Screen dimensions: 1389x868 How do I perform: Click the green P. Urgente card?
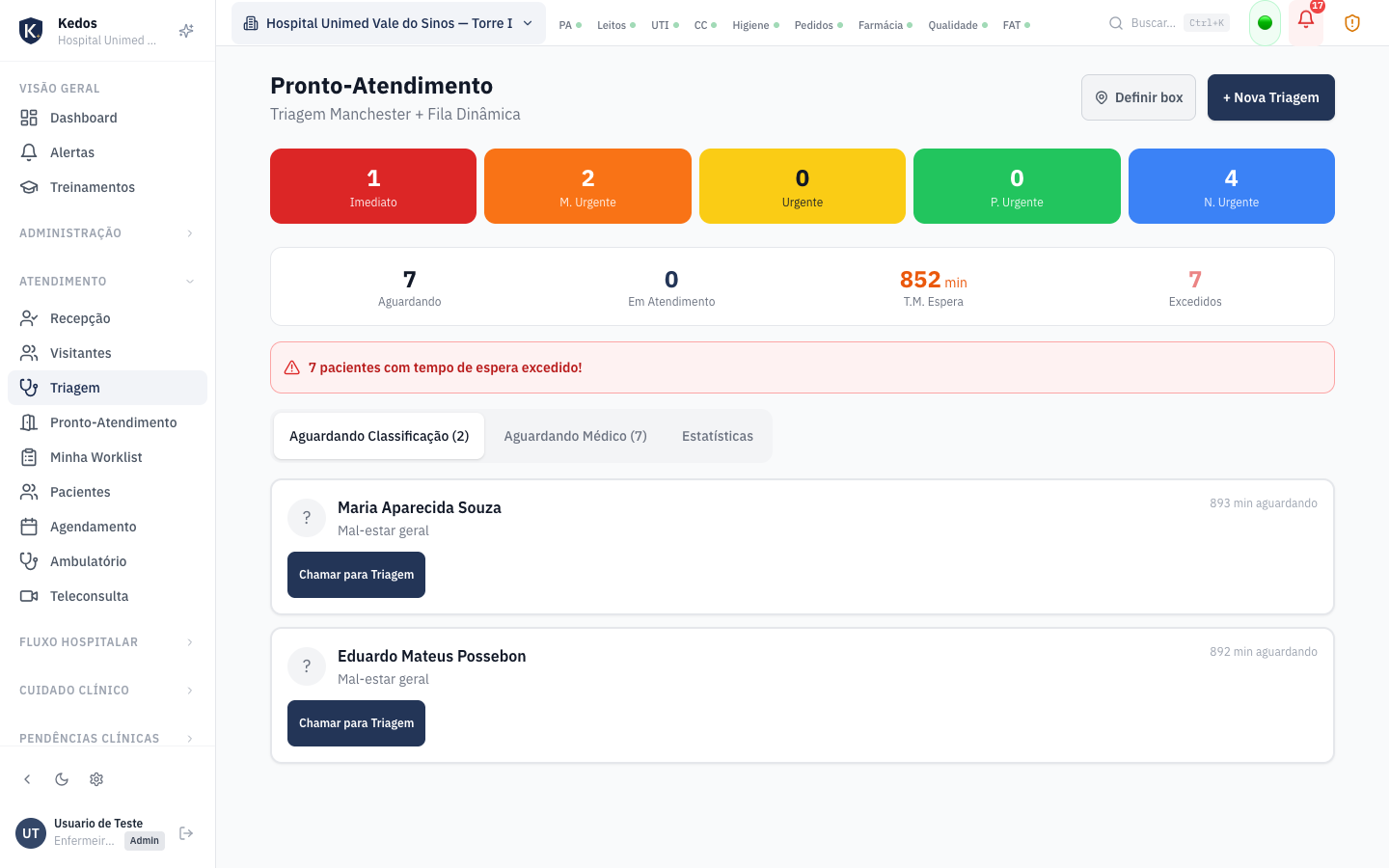click(x=1017, y=186)
